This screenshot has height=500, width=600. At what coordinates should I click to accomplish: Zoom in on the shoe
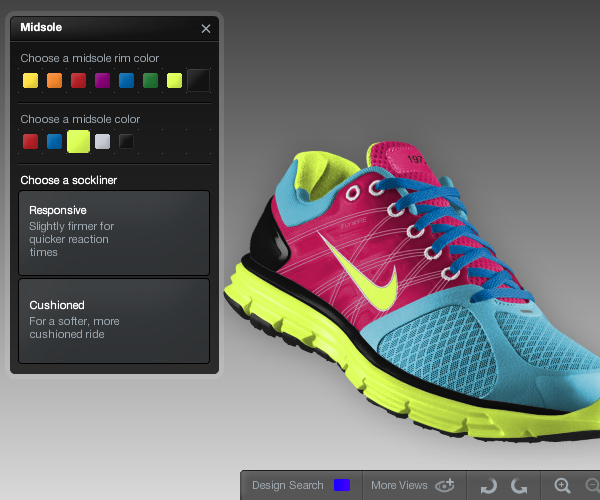[x=562, y=485]
